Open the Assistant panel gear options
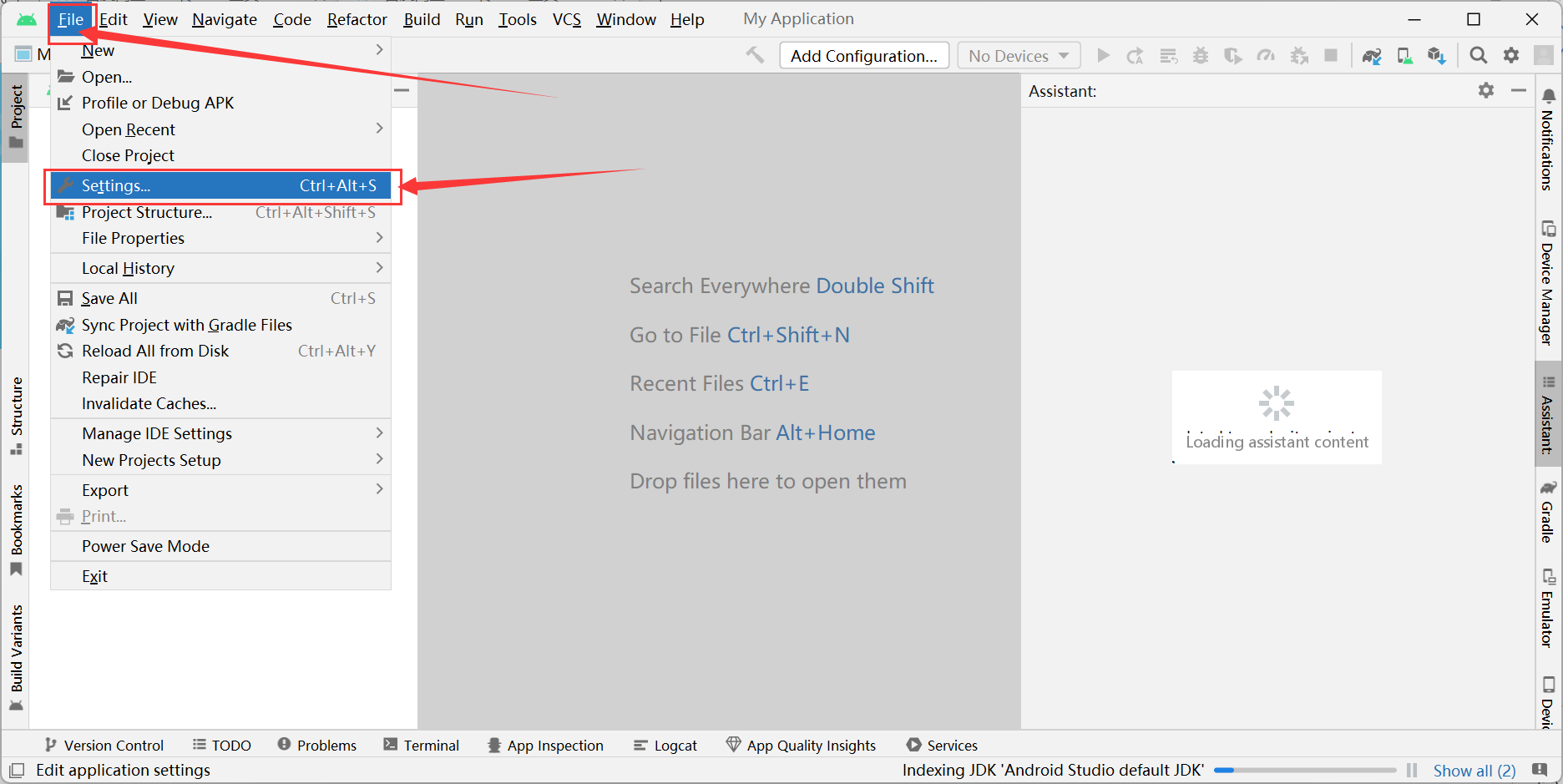The width and height of the screenshot is (1563, 784). (x=1486, y=90)
